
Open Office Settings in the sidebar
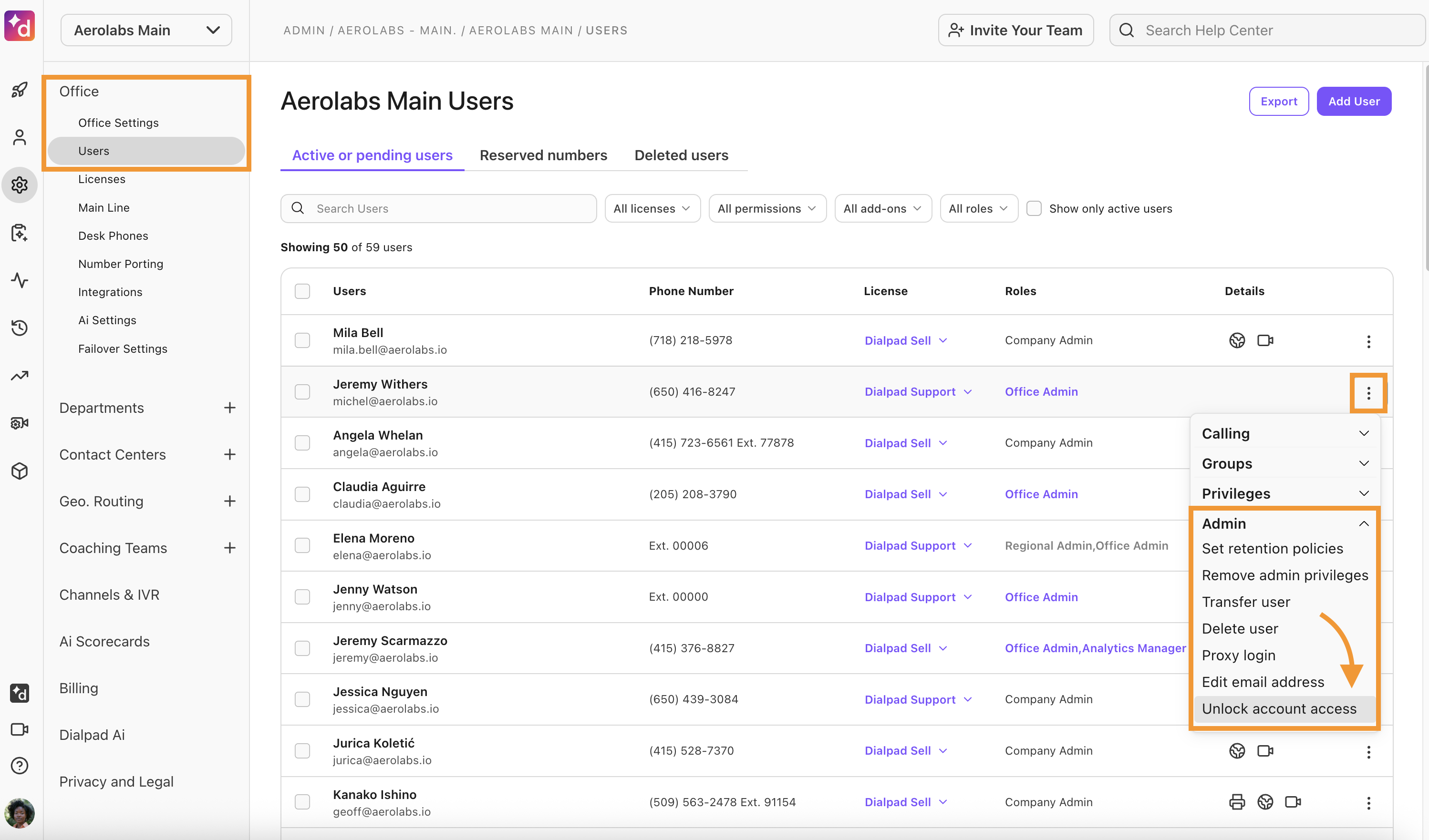(x=118, y=123)
